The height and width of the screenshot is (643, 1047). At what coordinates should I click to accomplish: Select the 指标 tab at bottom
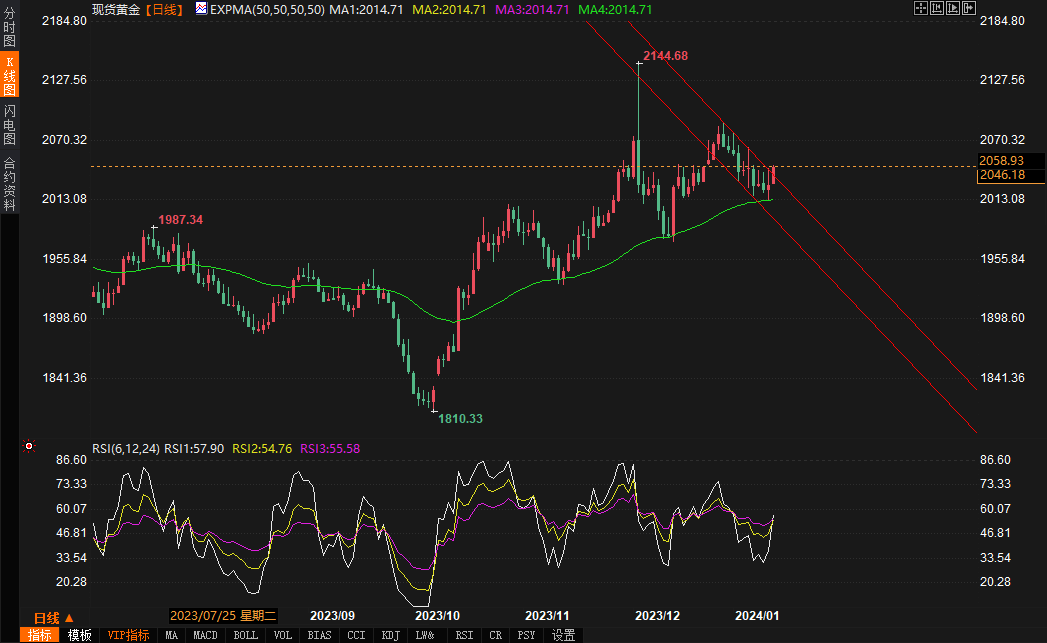[40, 635]
